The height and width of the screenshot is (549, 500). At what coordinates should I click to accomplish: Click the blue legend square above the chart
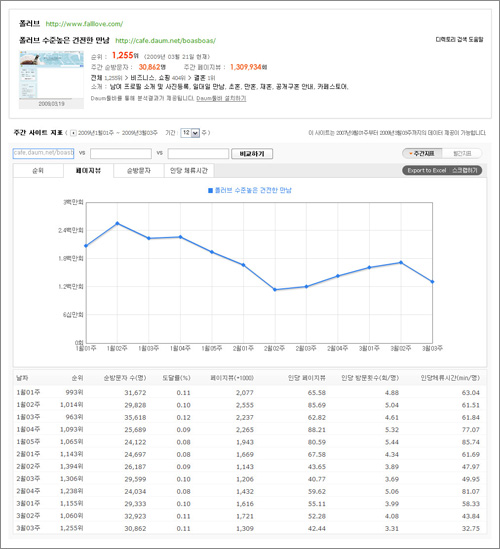[x=210, y=190]
